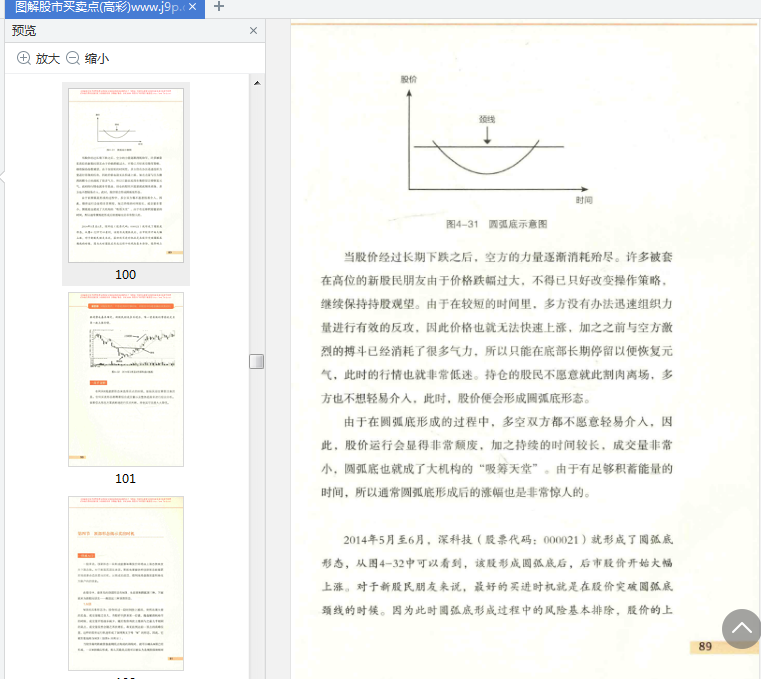The height and width of the screenshot is (679, 761).
Task: Click the 放大 text label
Action: click(x=48, y=59)
